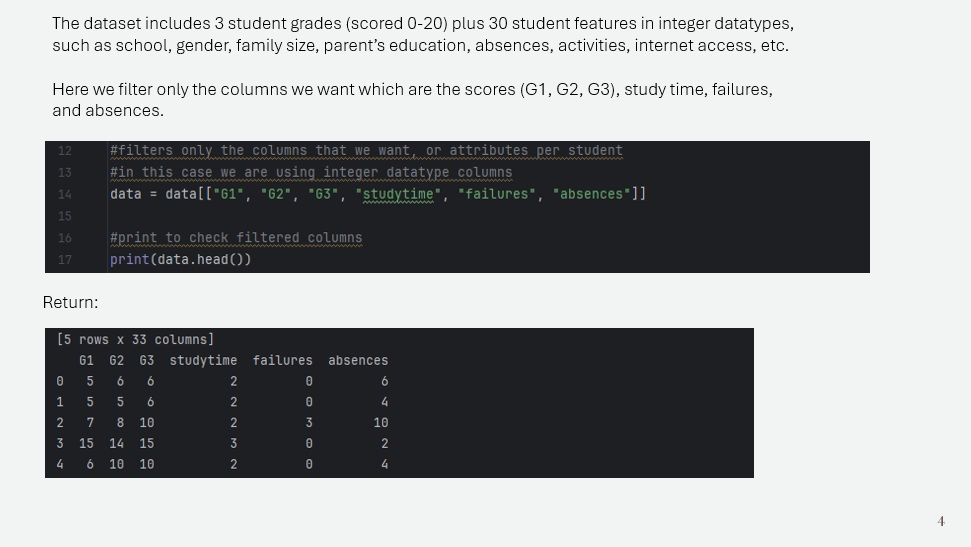Click line number 17 in the code gutter

[64, 260]
